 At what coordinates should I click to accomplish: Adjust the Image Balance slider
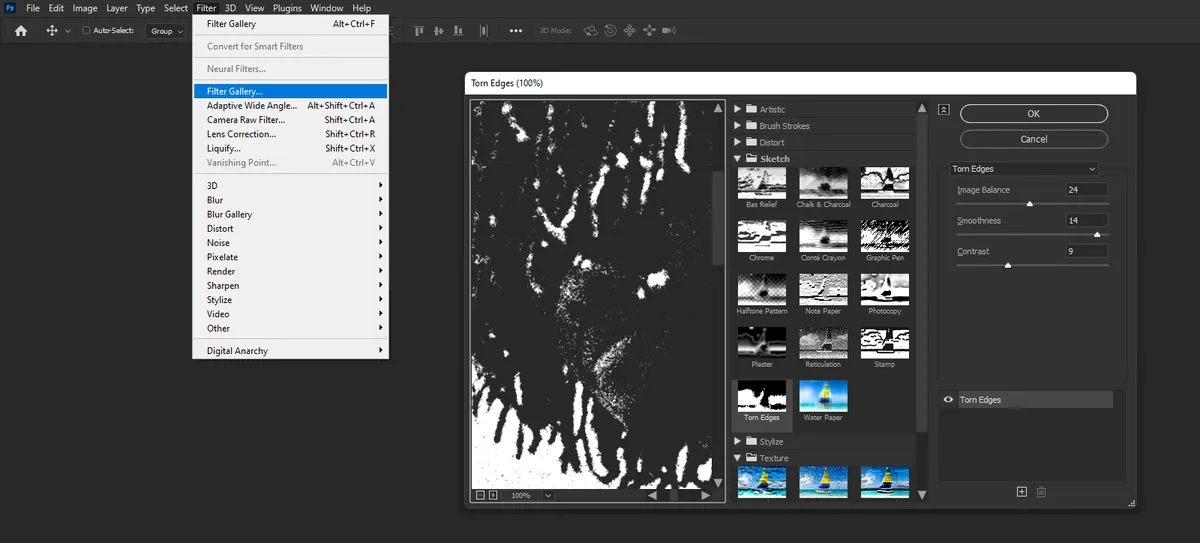pyautogui.click(x=1030, y=203)
